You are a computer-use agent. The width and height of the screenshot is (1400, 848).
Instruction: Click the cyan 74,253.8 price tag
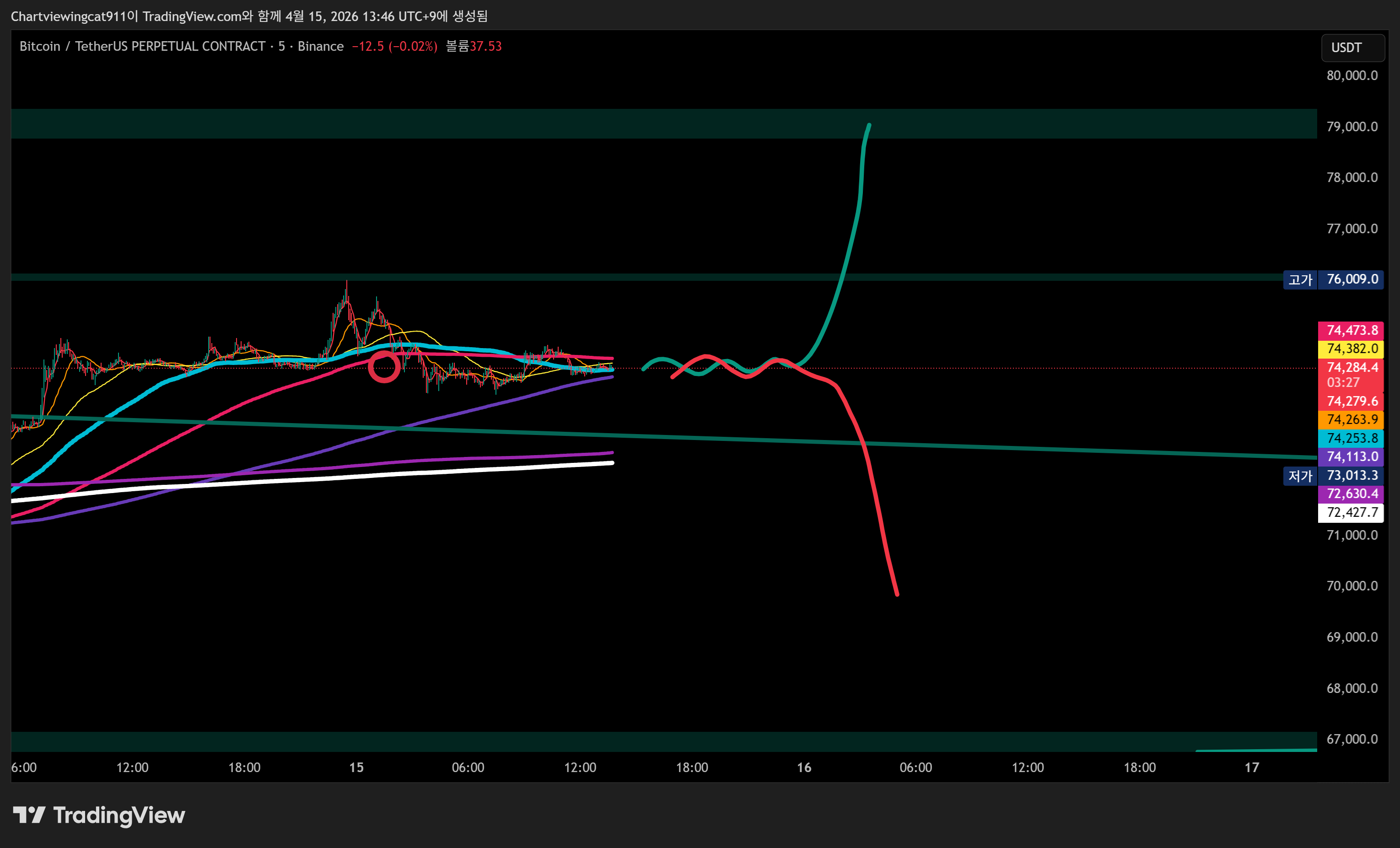pos(1351,438)
